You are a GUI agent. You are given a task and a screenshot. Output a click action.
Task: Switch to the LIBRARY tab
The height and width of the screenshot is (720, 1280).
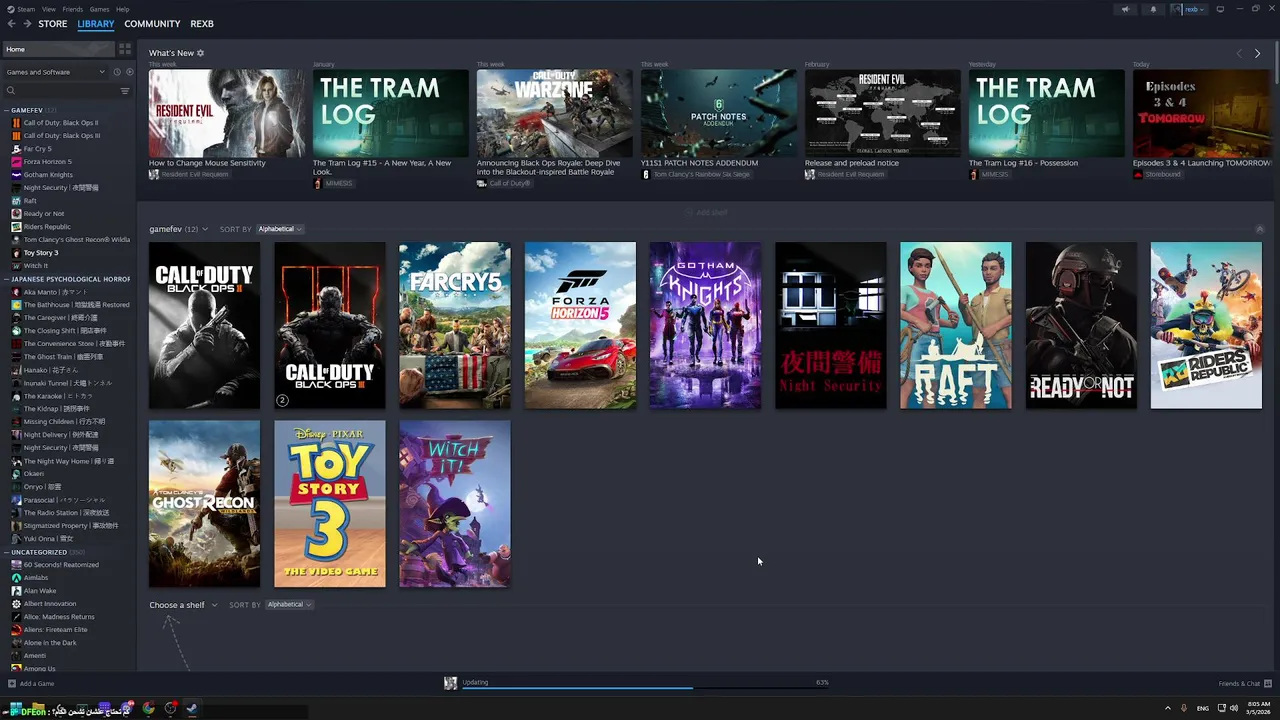coord(96,24)
